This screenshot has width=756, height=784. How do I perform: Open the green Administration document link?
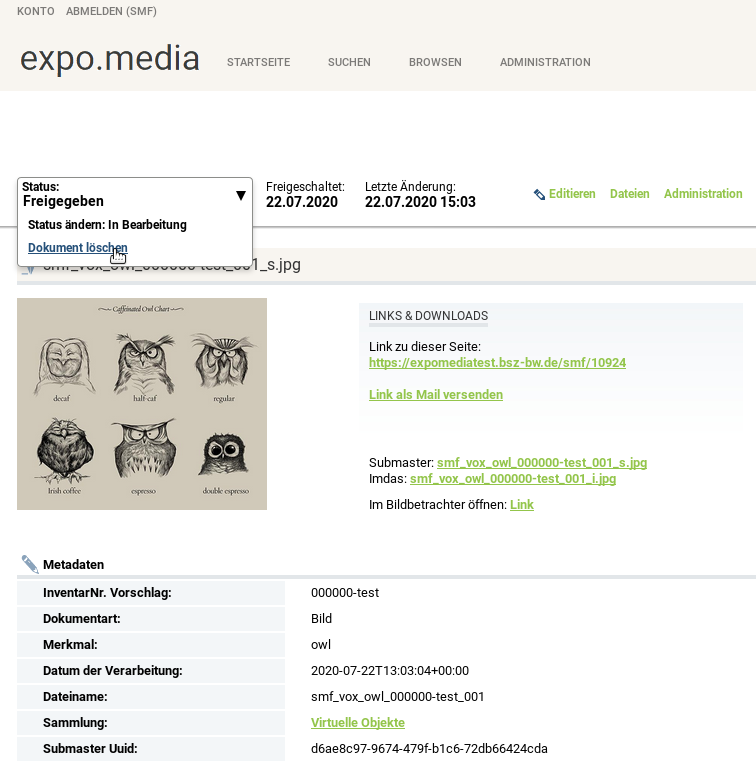click(x=703, y=194)
